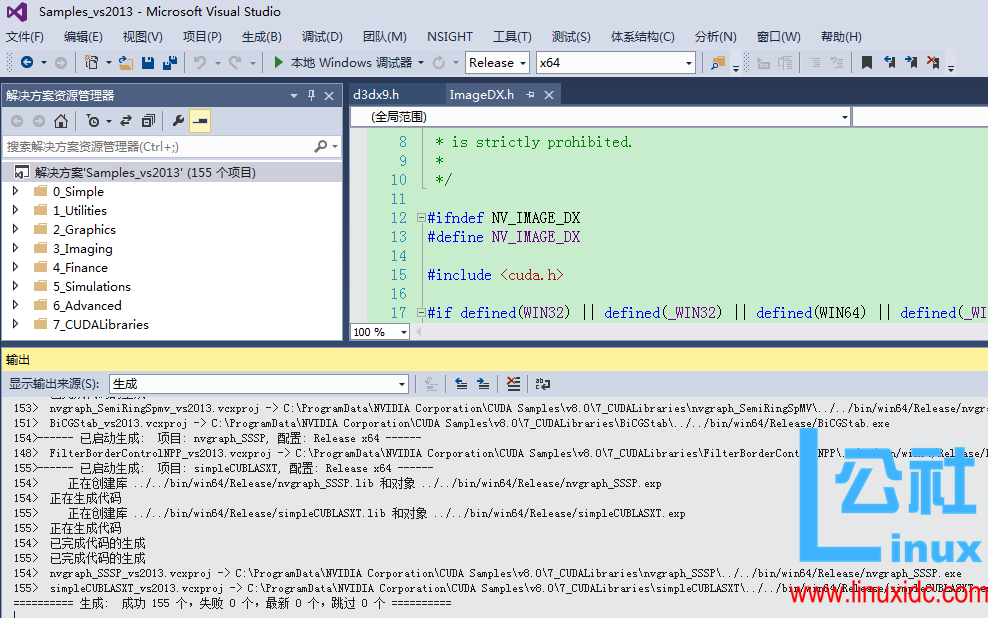Pin the Solution Explorer panel with the pushpin
The height and width of the screenshot is (618, 988).
coord(311,95)
